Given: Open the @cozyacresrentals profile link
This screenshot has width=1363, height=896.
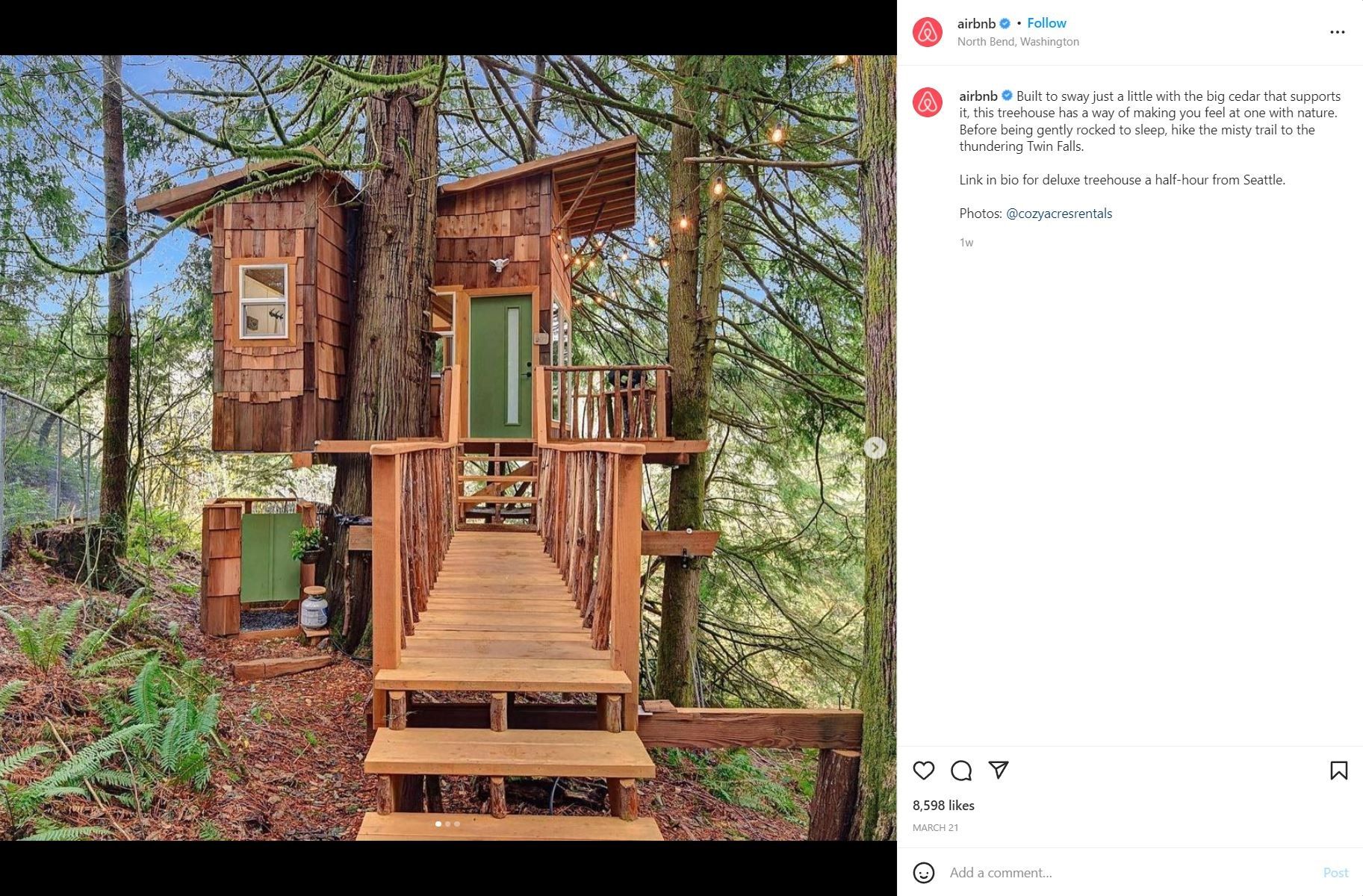Looking at the screenshot, I should click(1059, 214).
